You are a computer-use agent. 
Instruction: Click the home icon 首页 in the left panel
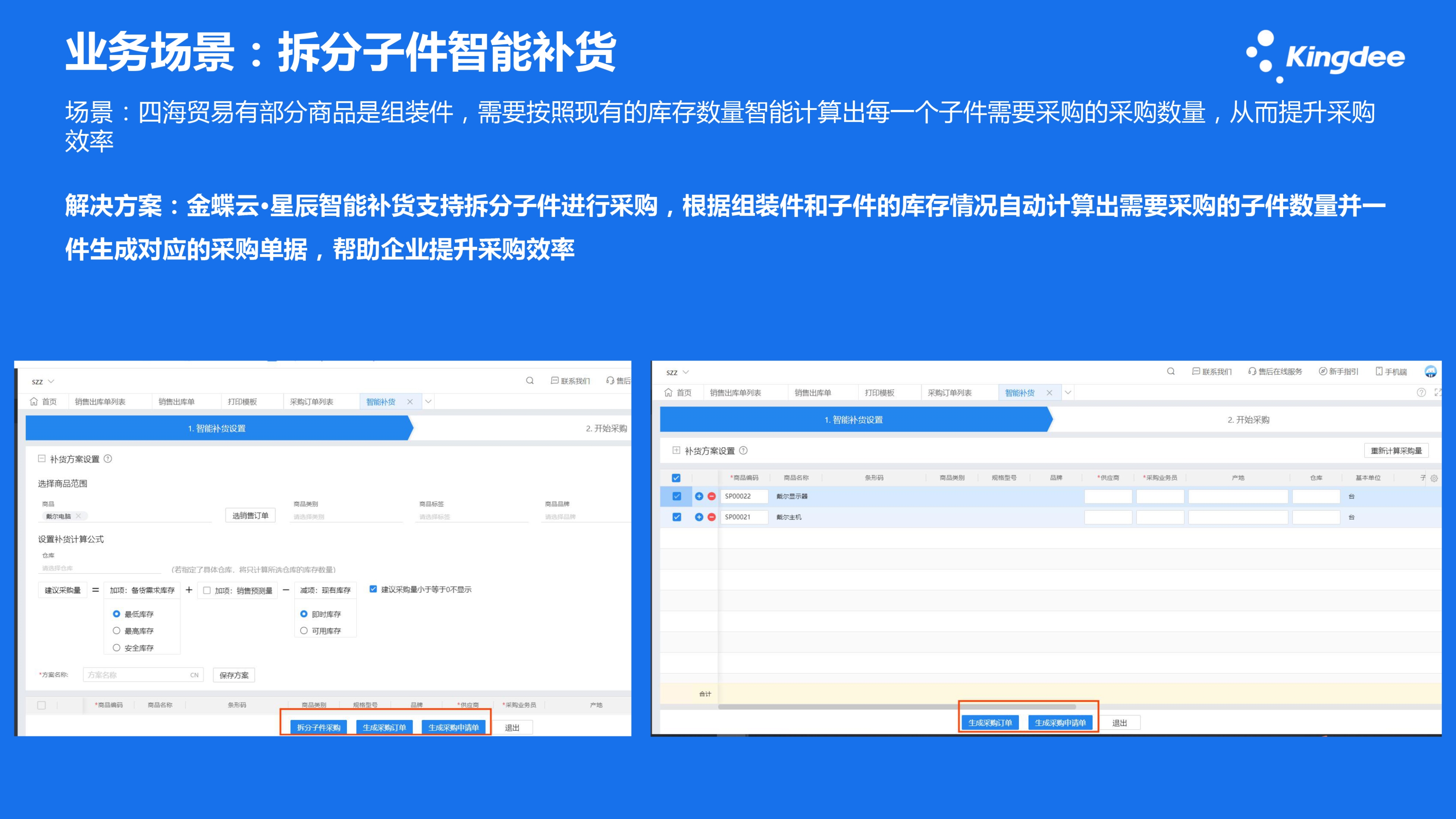click(34, 402)
